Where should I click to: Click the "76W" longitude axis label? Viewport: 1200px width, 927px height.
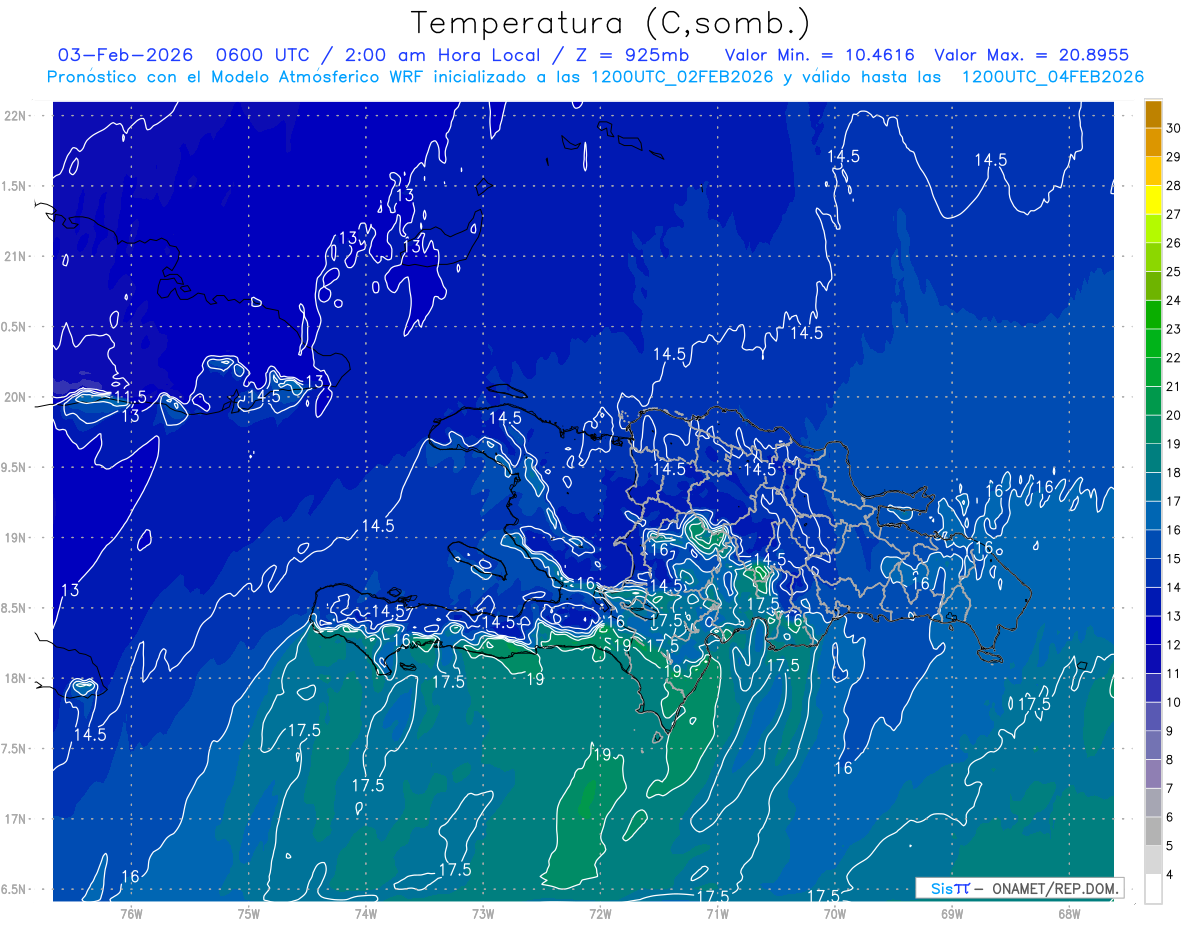[x=131, y=913]
